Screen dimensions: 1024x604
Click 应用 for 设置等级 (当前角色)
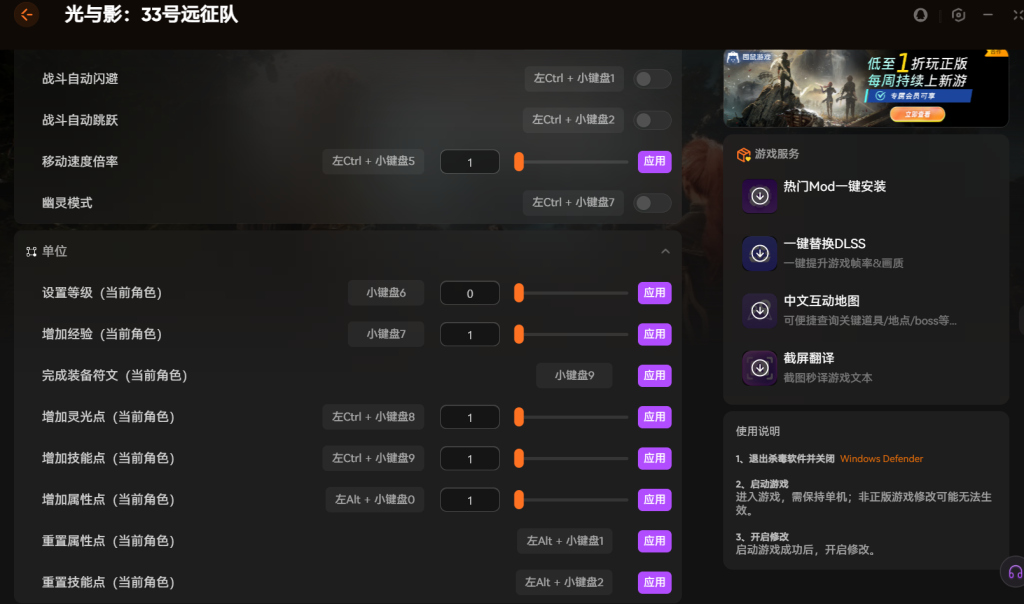(x=654, y=293)
